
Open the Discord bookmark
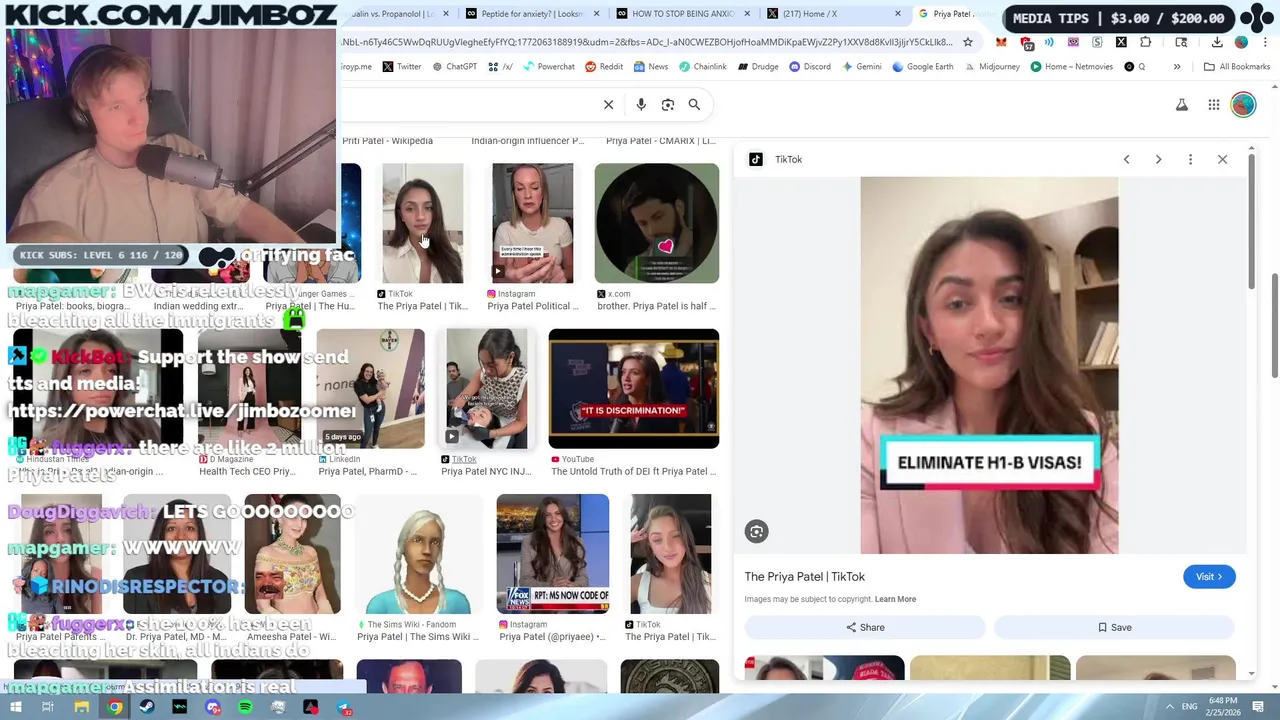tap(810, 67)
